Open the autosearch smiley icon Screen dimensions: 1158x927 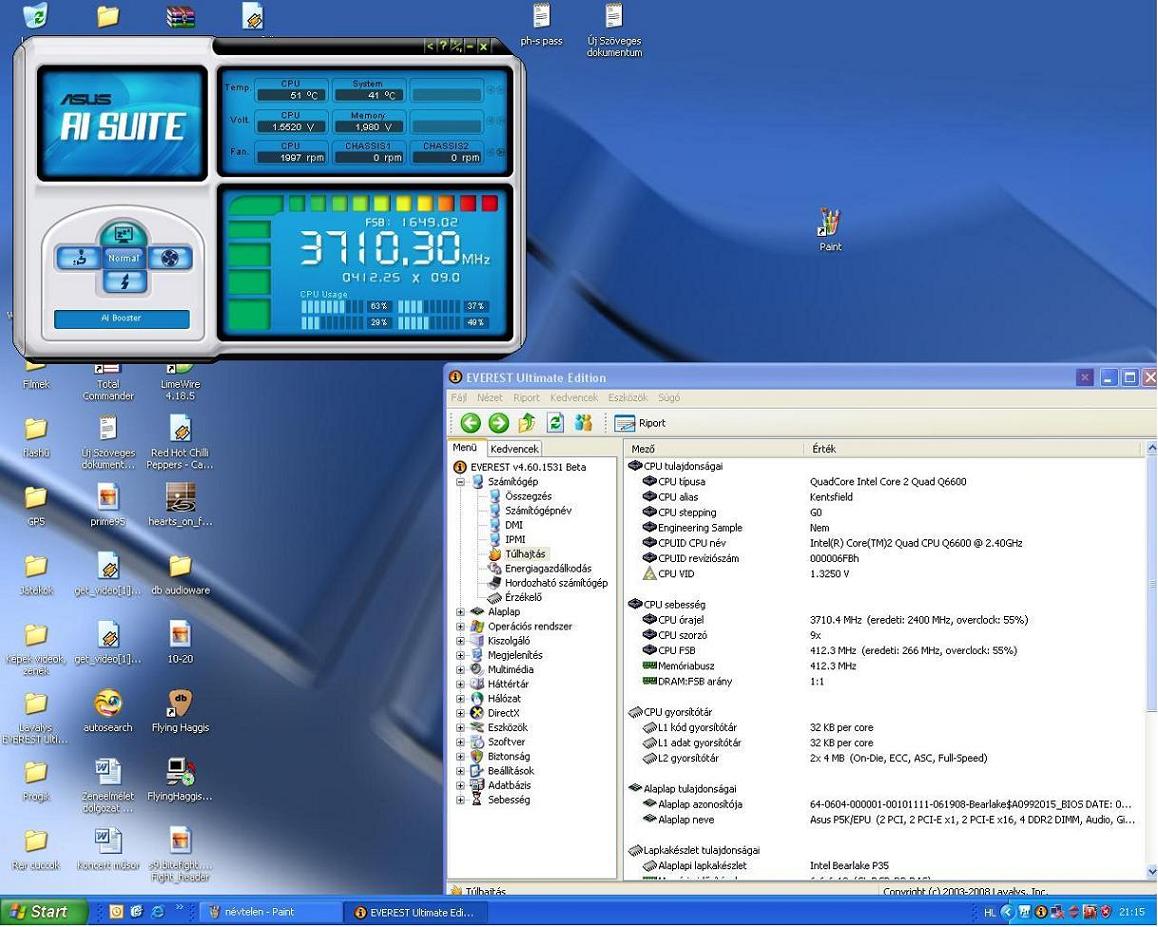pyautogui.click(x=108, y=712)
